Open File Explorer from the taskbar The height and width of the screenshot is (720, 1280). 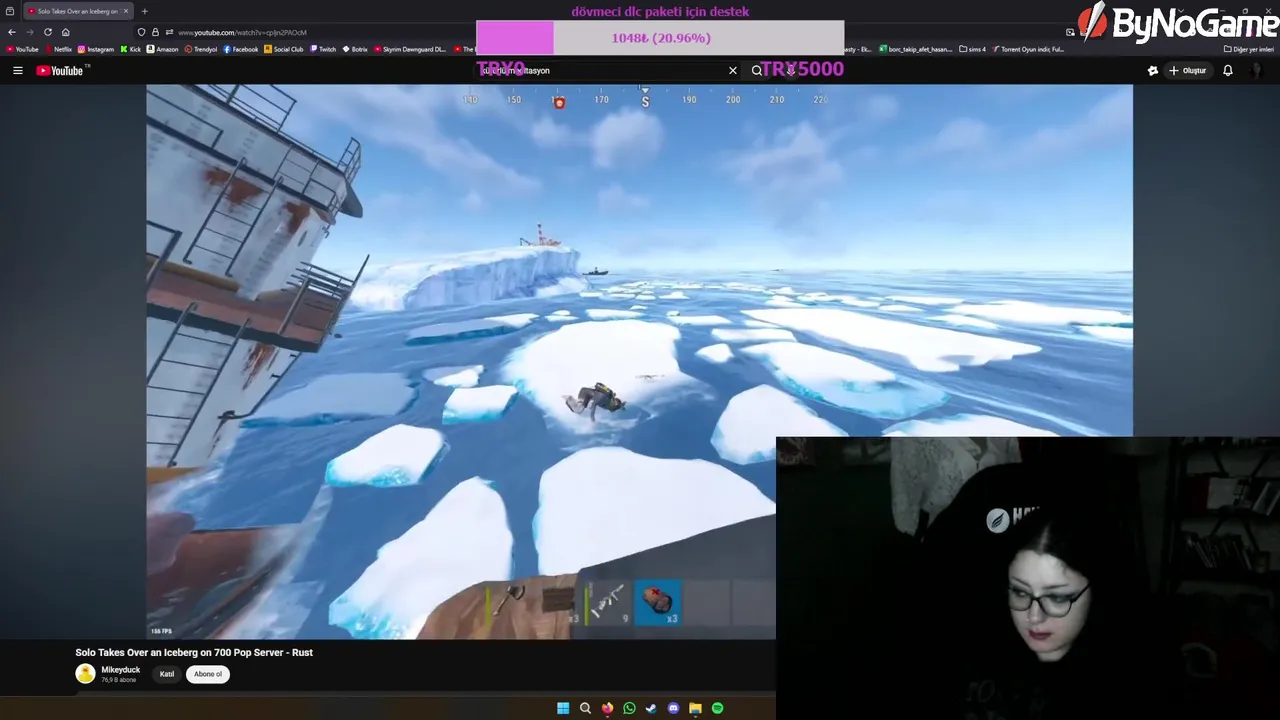tap(695, 708)
